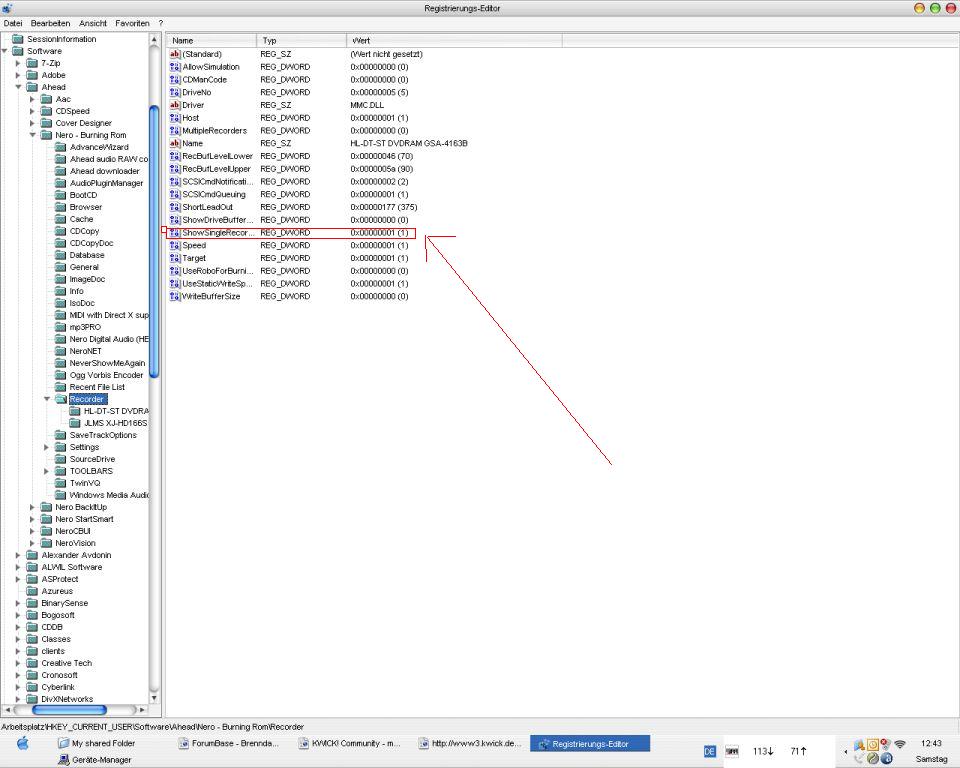Open the Datei menu
The width and height of the screenshot is (960, 768).
pos(13,23)
